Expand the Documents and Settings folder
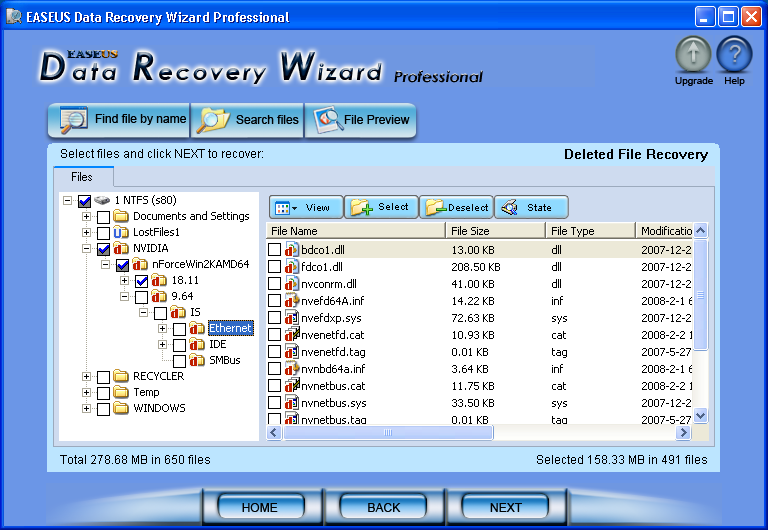 86,217
